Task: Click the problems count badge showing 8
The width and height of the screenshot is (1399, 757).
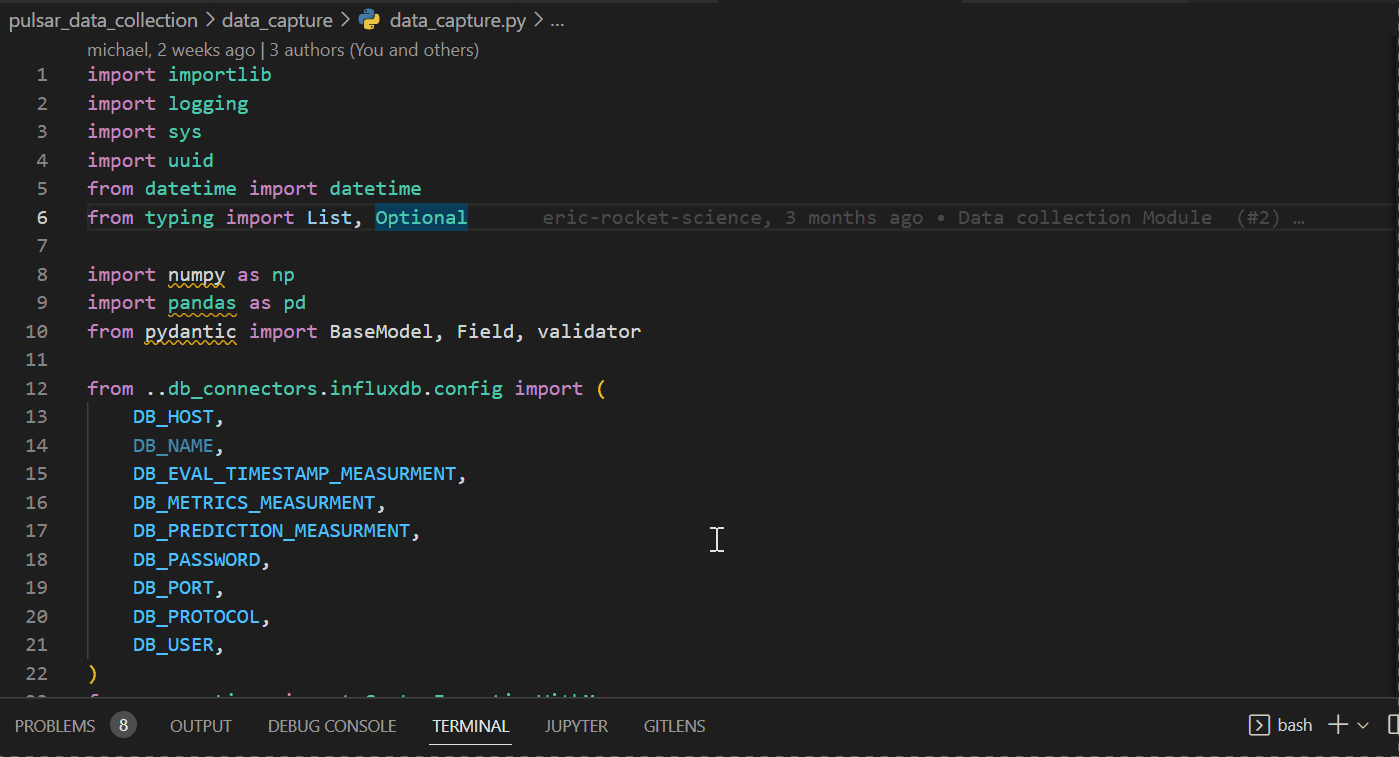Action: [x=123, y=726]
